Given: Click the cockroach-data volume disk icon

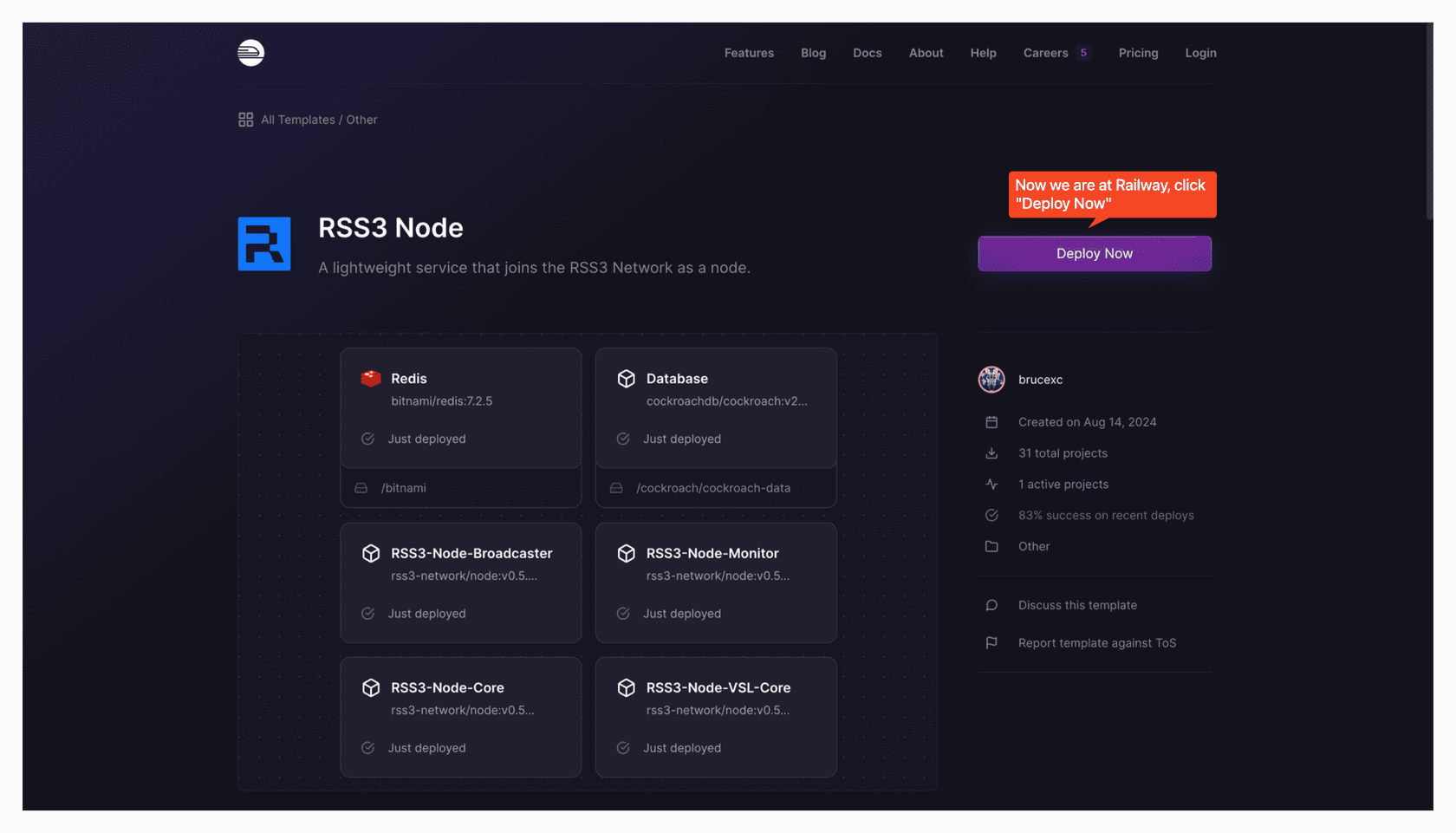Looking at the screenshot, I should [x=616, y=488].
